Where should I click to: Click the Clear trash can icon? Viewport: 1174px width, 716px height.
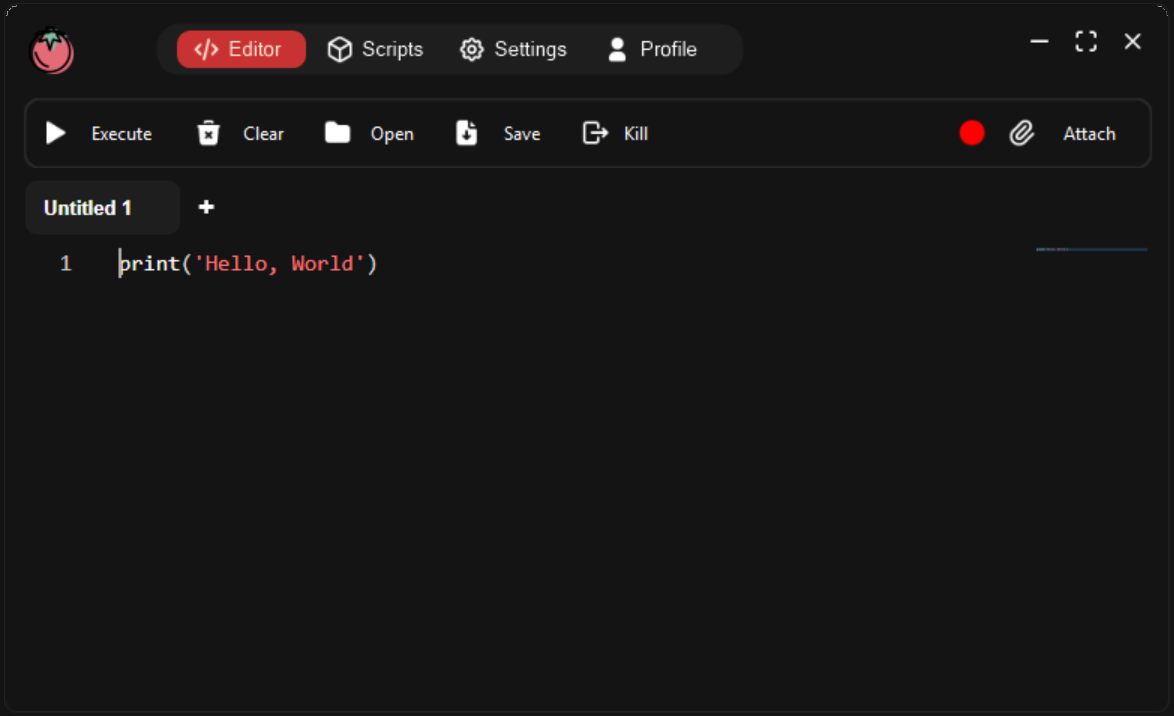[208, 133]
